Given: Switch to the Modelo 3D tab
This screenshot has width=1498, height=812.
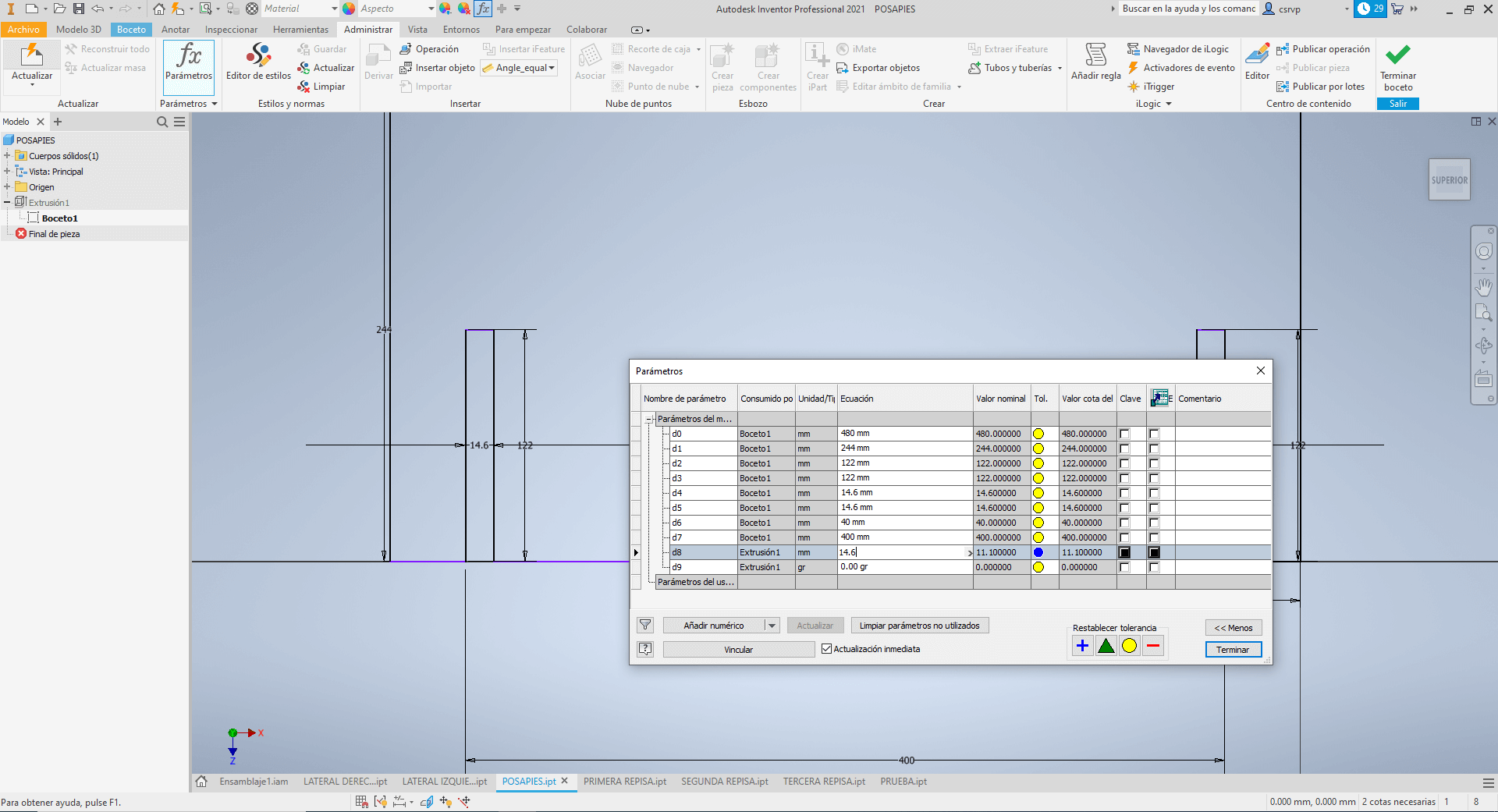Looking at the screenshot, I should [79, 30].
